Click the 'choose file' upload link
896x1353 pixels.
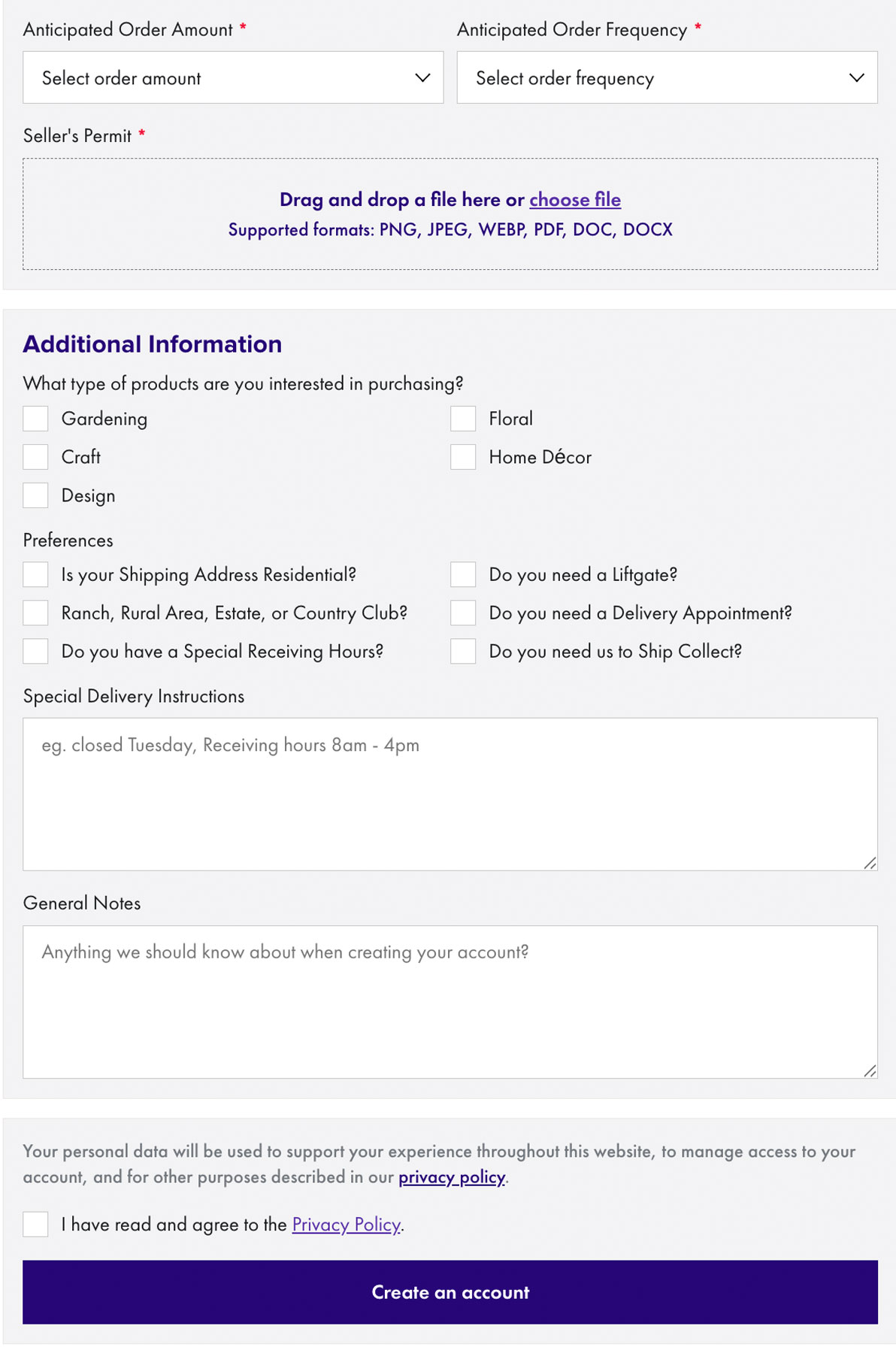pos(575,200)
